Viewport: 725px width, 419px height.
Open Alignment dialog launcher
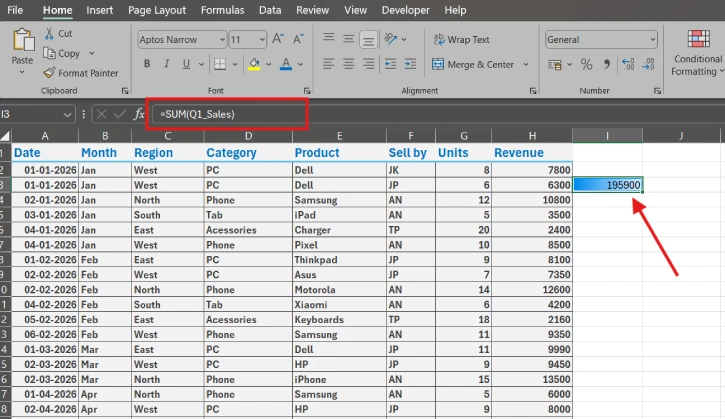click(x=533, y=91)
